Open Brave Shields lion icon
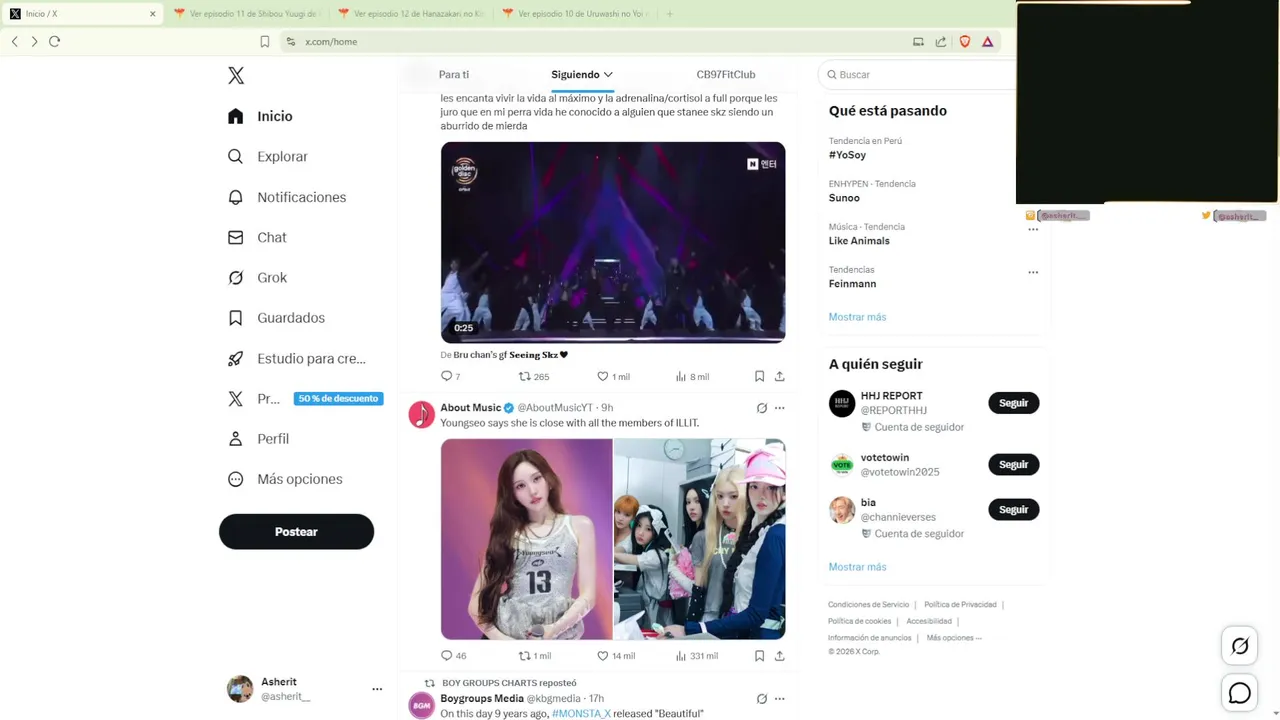Screen dimensions: 1280x720 (x=965, y=42)
